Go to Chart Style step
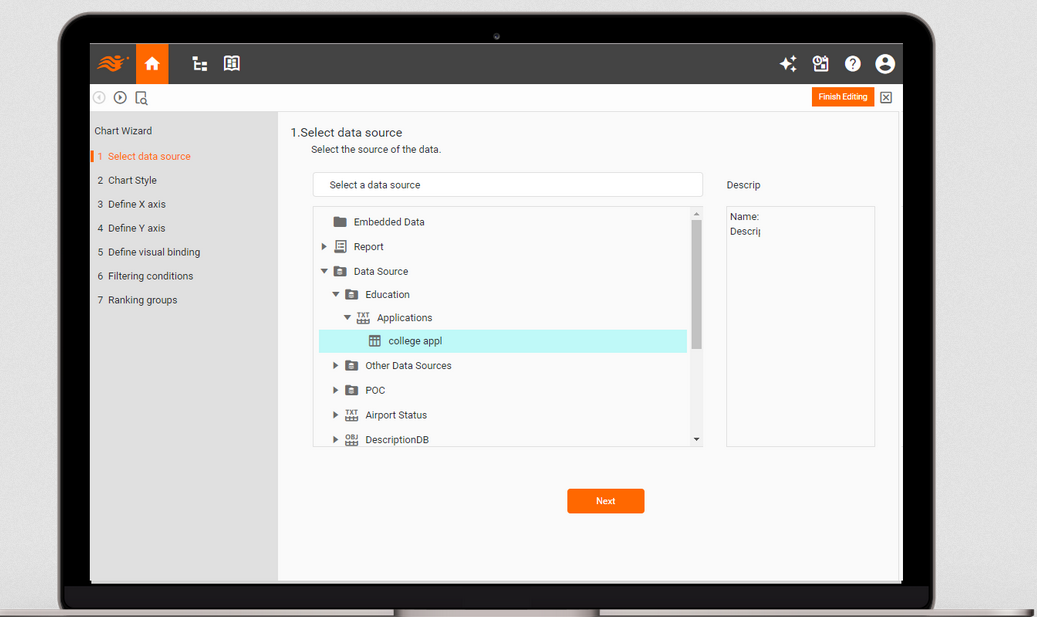The height and width of the screenshot is (617, 1037). coord(132,180)
